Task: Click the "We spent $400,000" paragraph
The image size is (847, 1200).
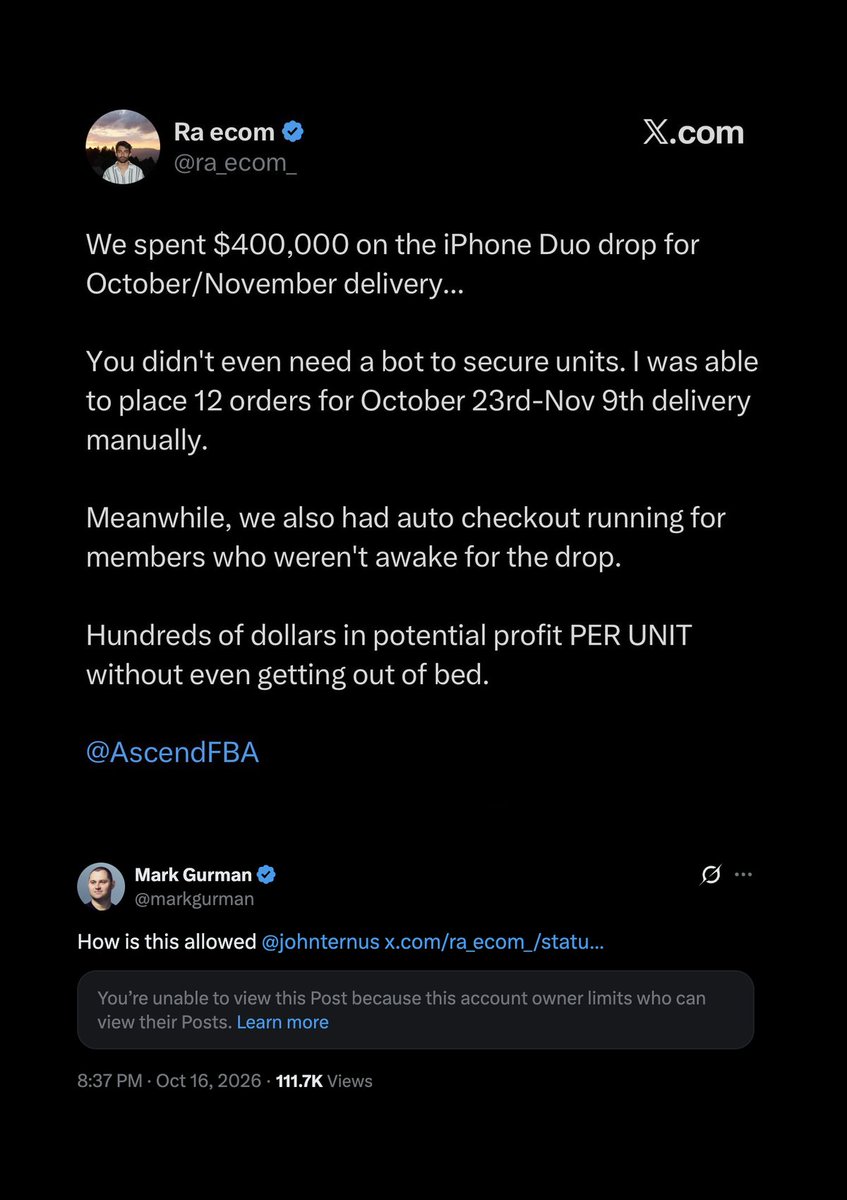Action: click(392, 264)
